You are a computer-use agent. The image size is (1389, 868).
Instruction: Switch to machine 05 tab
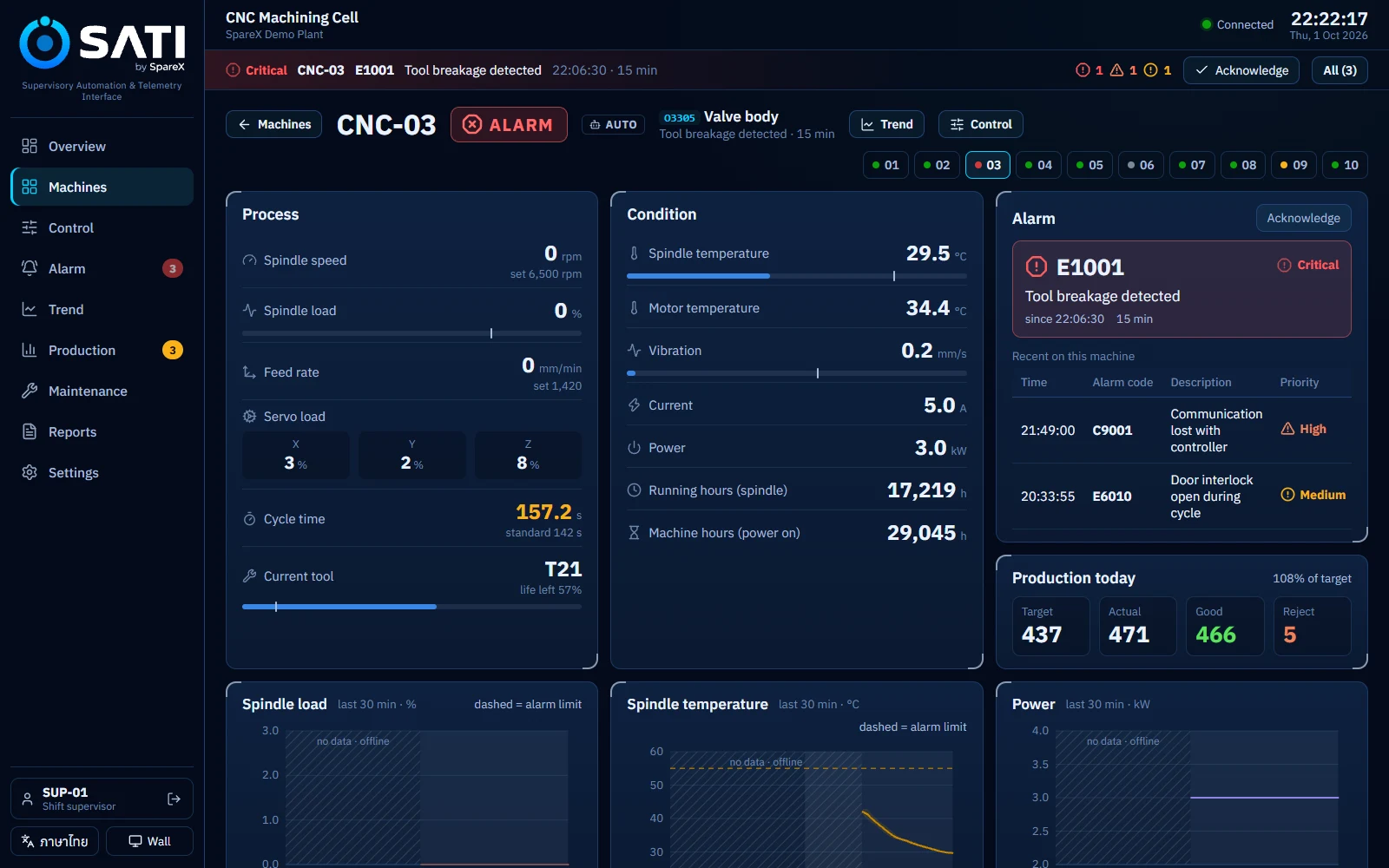(1089, 165)
